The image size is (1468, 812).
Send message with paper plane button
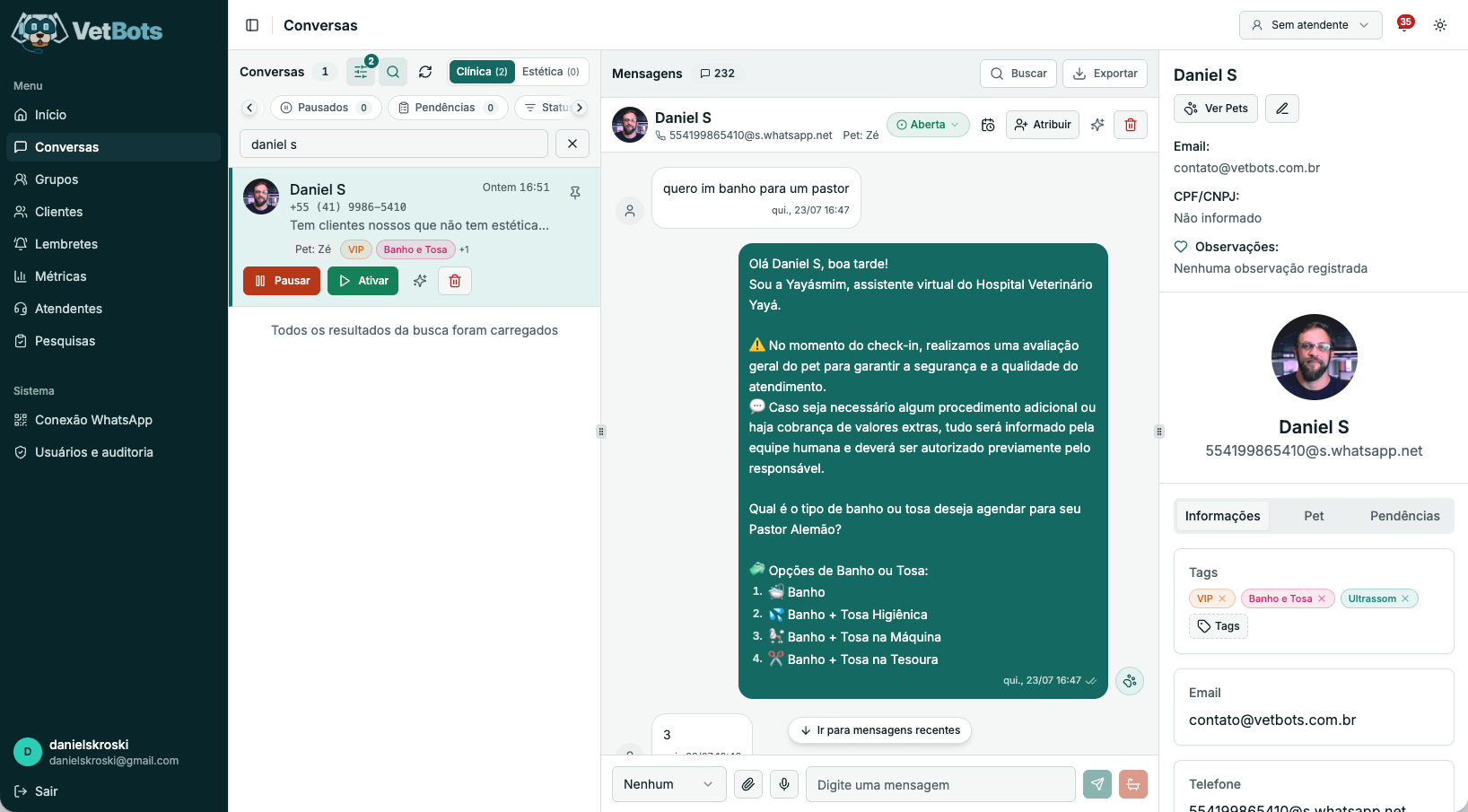click(x=1097, y=784)
